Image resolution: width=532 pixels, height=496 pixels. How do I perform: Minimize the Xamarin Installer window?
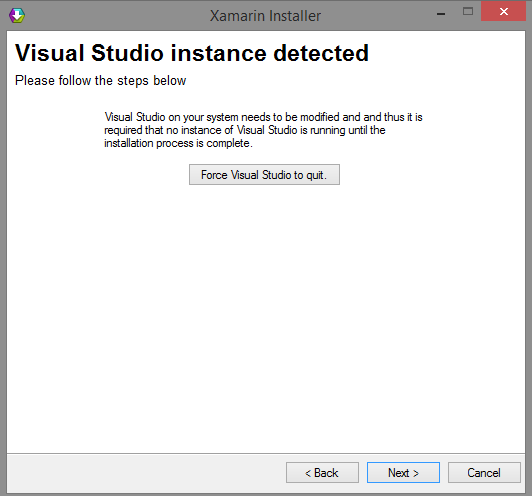pos(441,14)
